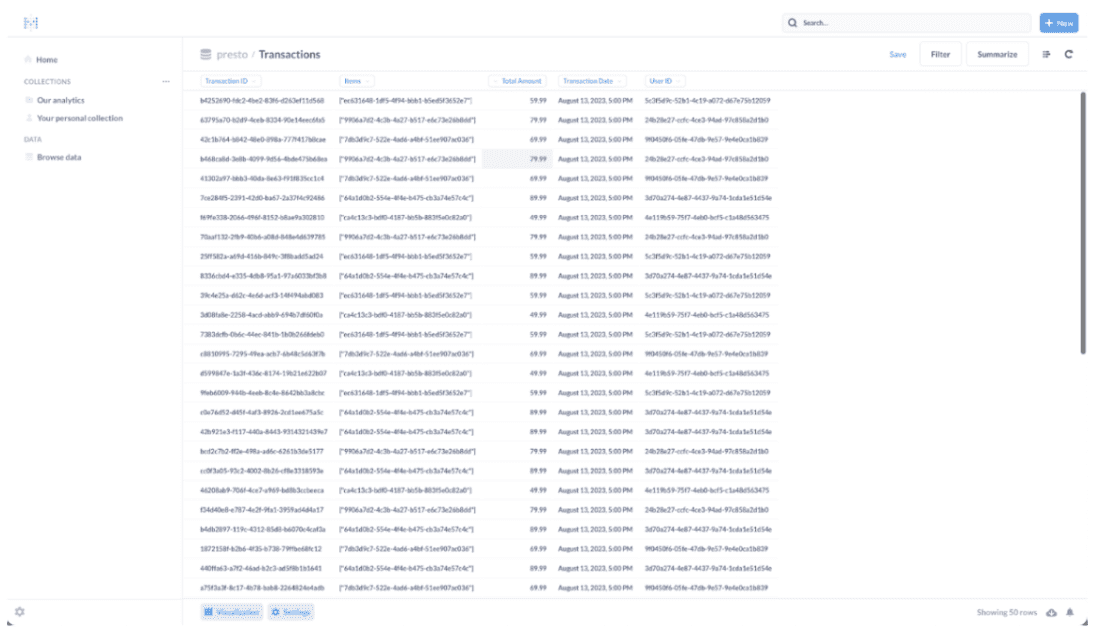Image resolution: width=1100 pixels, height=630 pixels.
Task: Click the Metabase logo icon
Action: (x=31, y=23)
